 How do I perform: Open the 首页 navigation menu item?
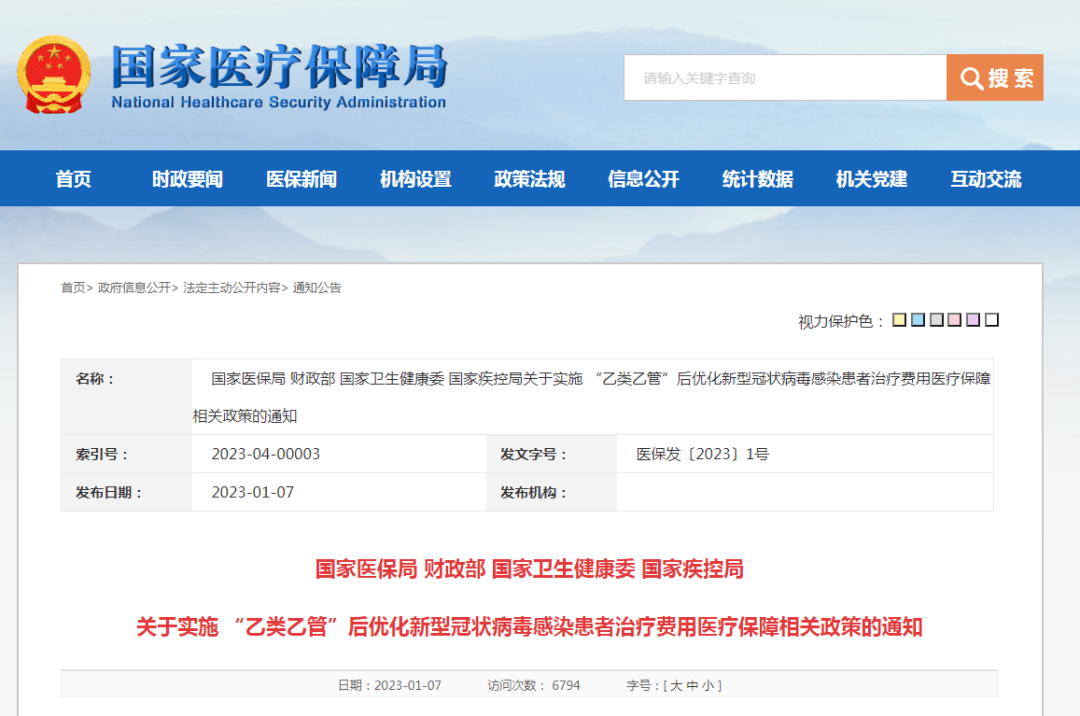(73, 179)
